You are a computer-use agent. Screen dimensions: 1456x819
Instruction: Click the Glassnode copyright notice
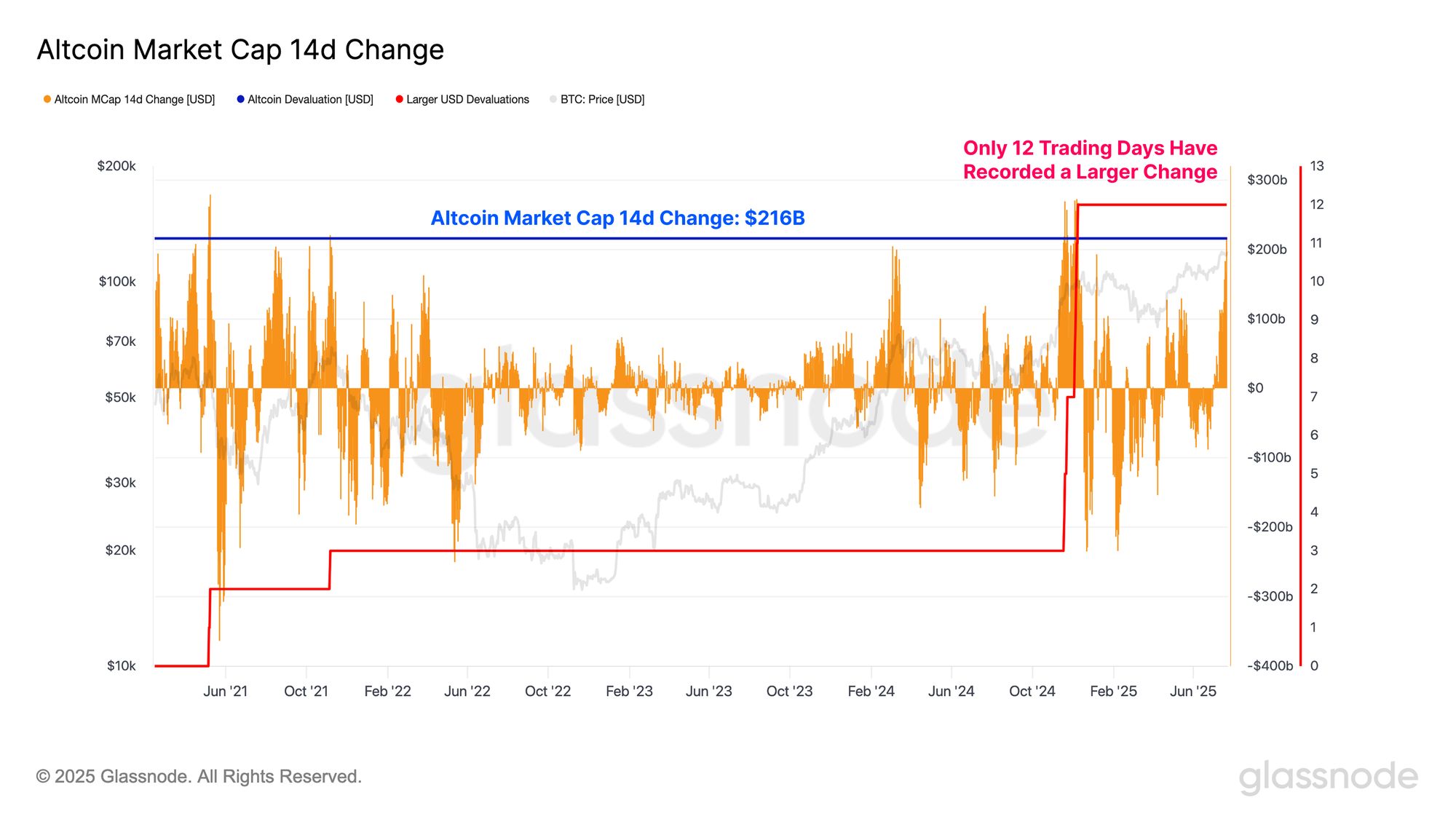tap(199, 777)
